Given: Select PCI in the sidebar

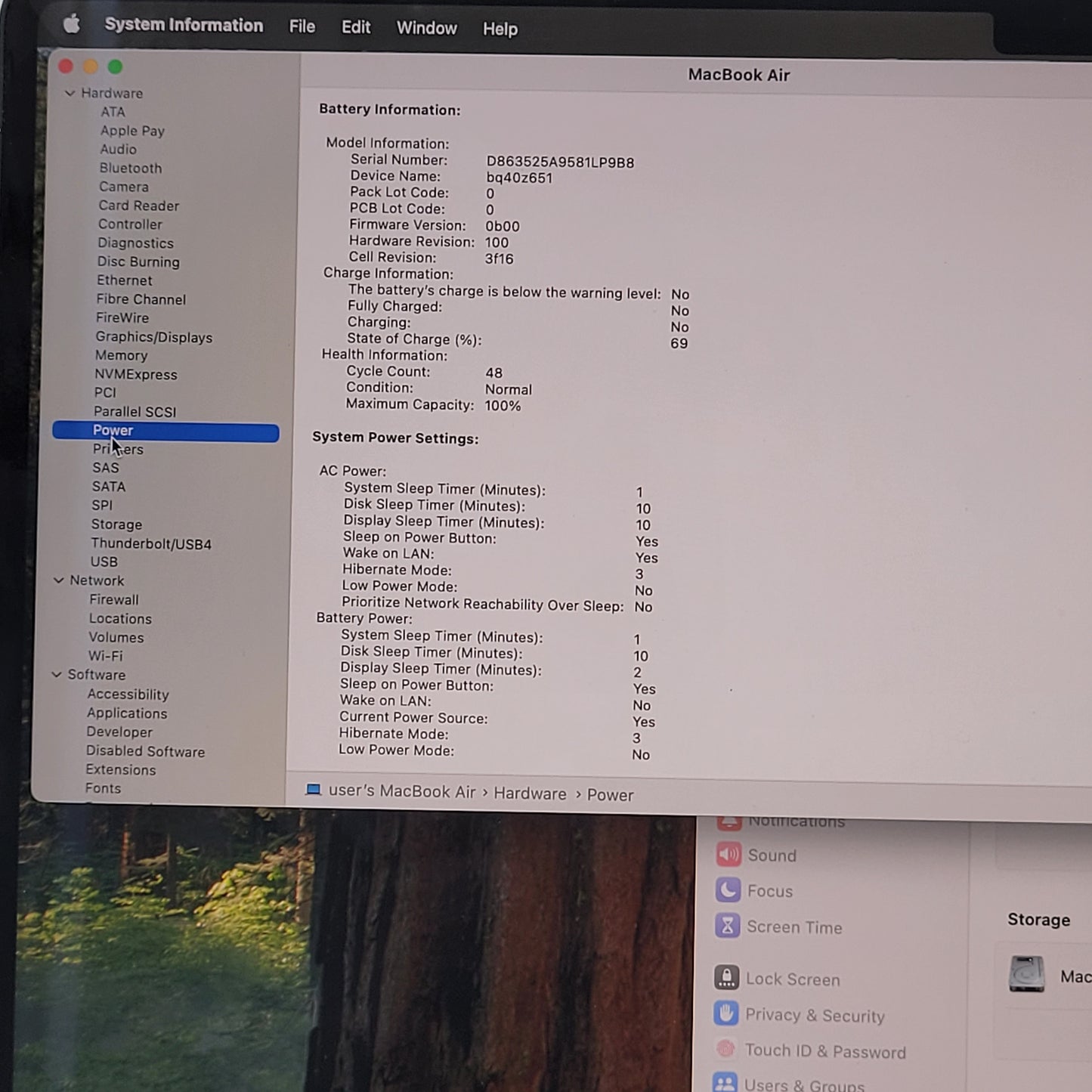Looking at the screenshot, I should tap(105, 393).
